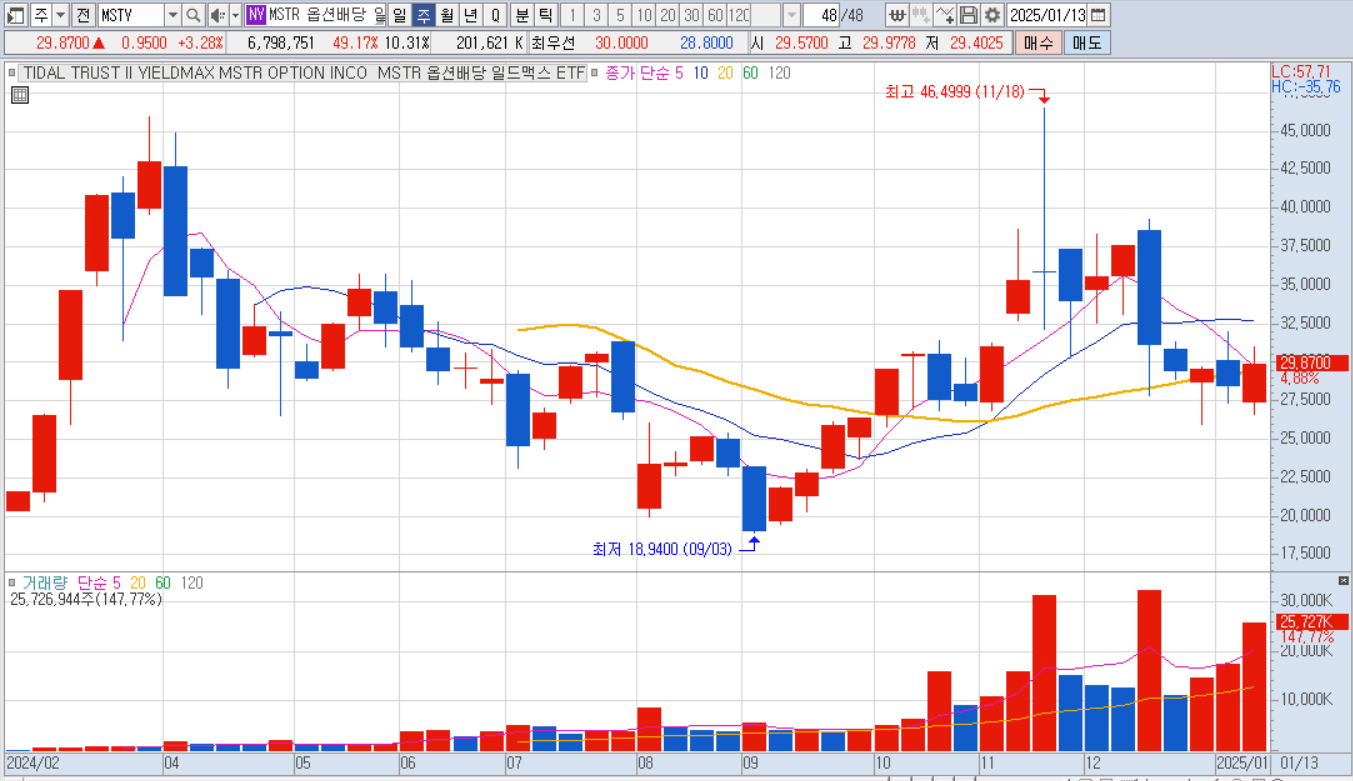1353x781 pixels.
Task: Click the LC:57.71 label
Action: 1301,71
